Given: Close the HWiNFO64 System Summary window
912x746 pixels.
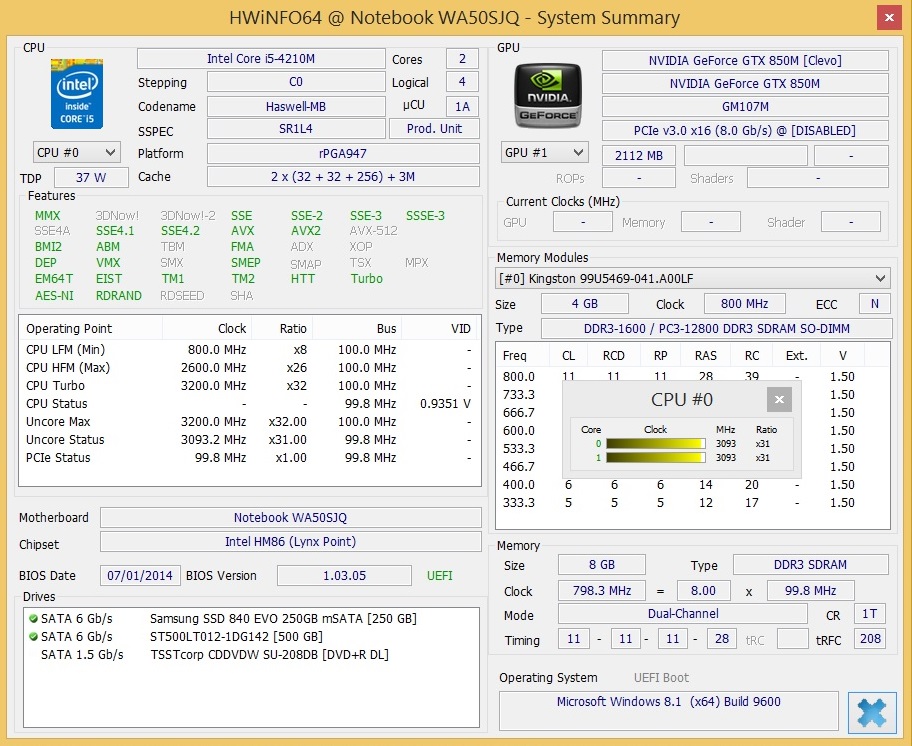Looking at the screenshot, I should coord(889,17).
